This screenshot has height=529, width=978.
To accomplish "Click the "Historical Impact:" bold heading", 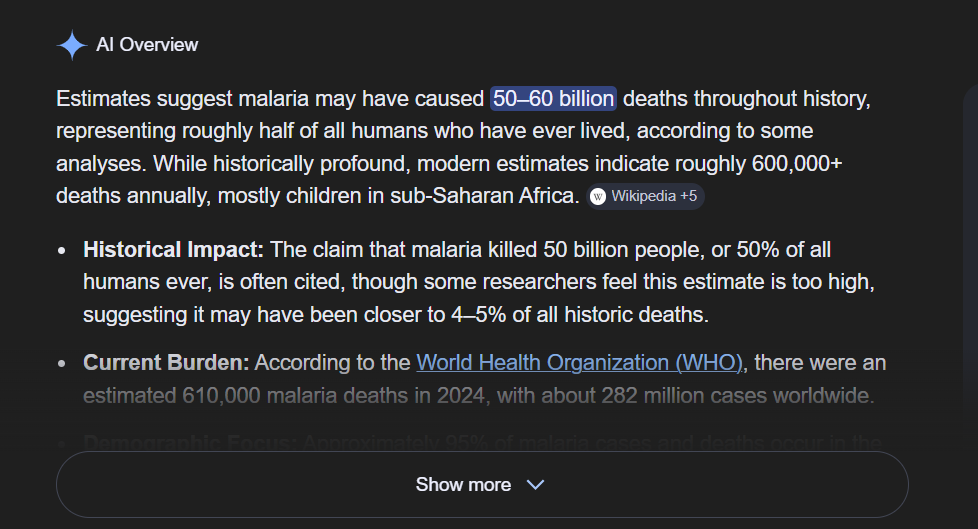I will pos(174,249).
